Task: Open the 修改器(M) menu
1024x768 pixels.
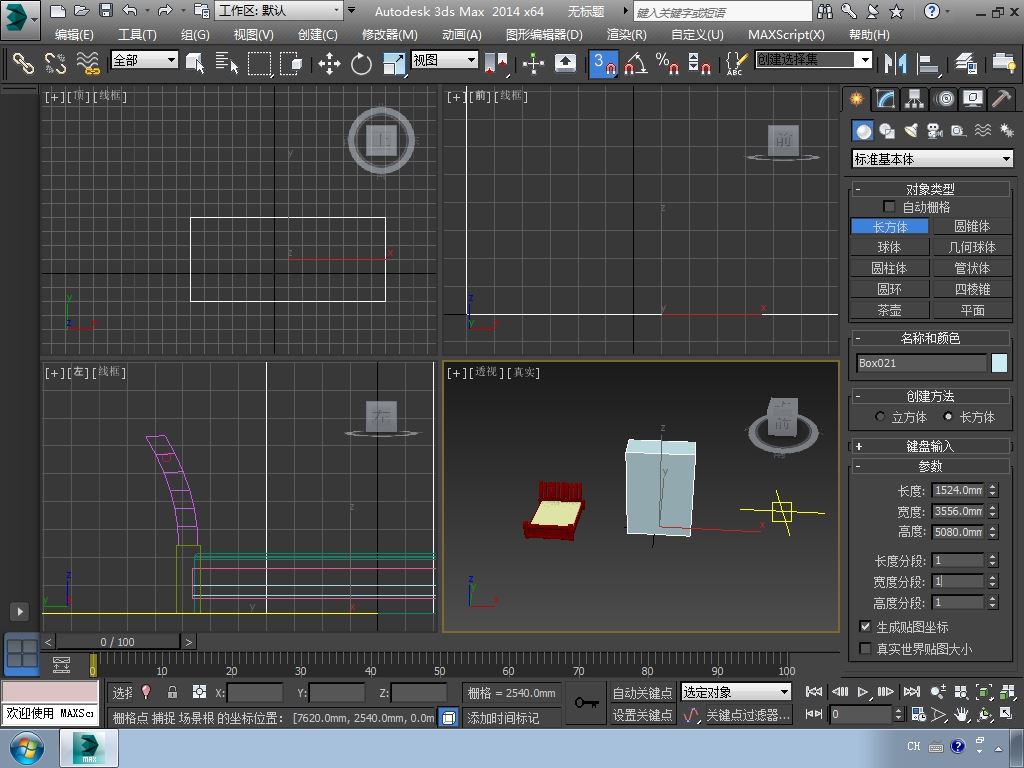Action: coord(389,34)
